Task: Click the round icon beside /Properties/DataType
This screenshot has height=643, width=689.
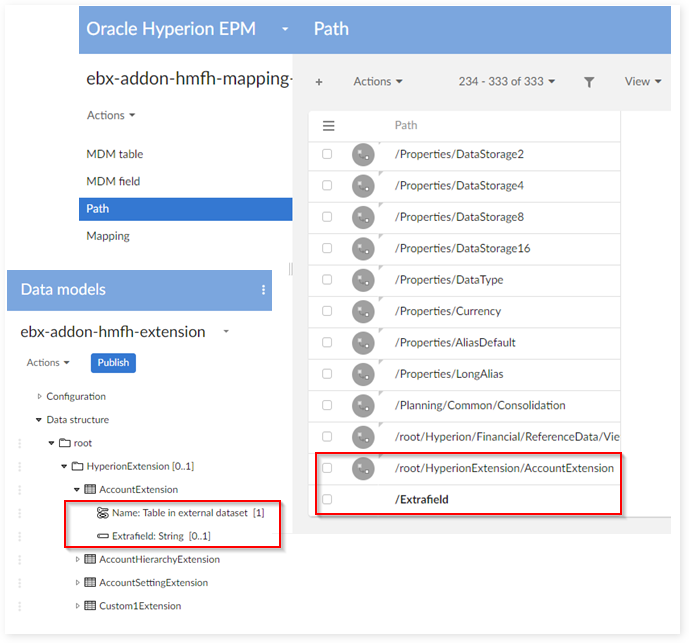Action: [363, 280]
